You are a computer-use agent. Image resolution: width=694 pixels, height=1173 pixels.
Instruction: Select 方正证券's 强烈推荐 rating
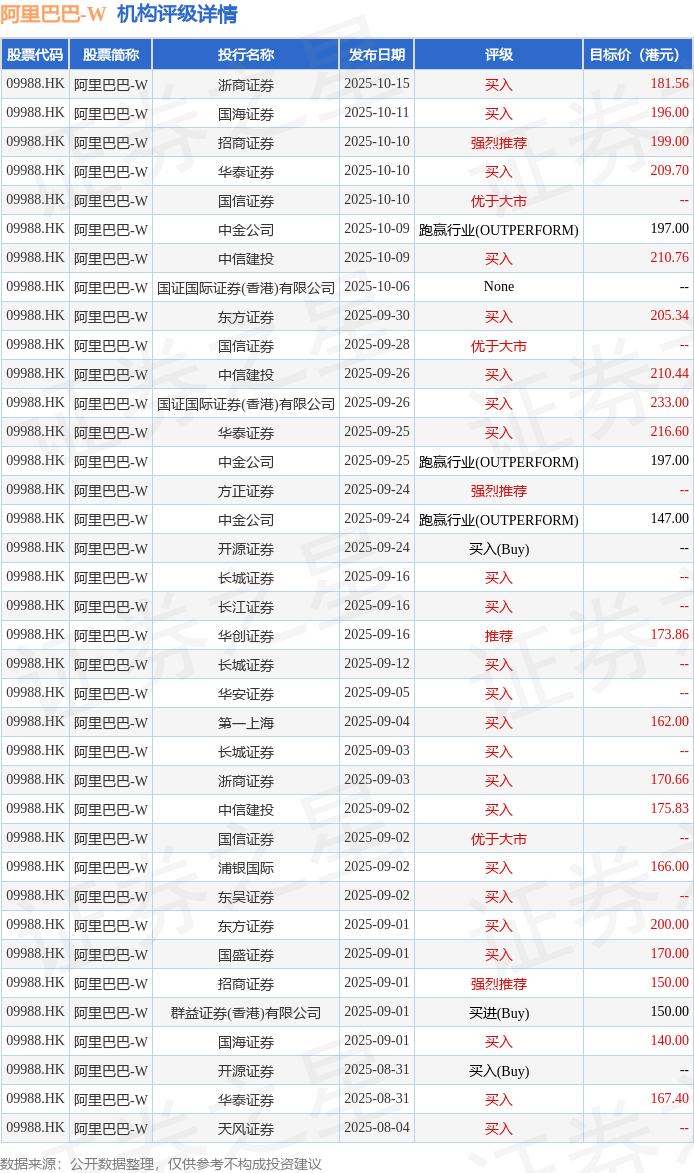(499, 491)
